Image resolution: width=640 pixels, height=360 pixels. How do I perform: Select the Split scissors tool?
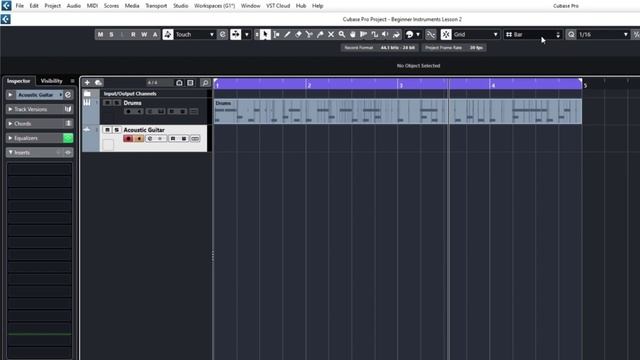pos(309,35)
